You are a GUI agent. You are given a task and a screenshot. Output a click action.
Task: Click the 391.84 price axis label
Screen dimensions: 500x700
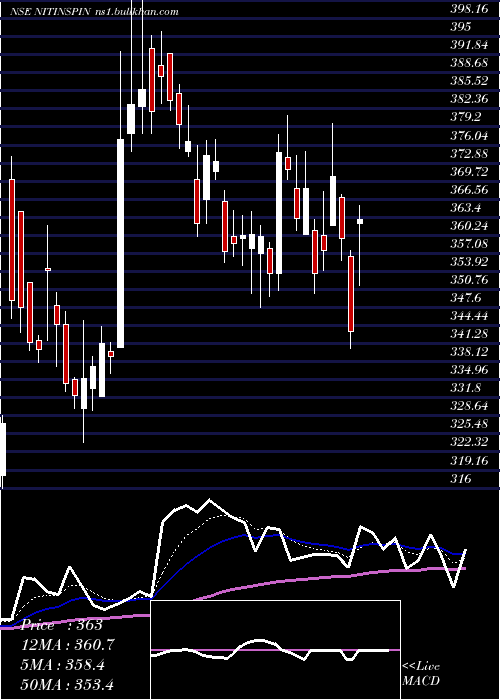point(468,45)
